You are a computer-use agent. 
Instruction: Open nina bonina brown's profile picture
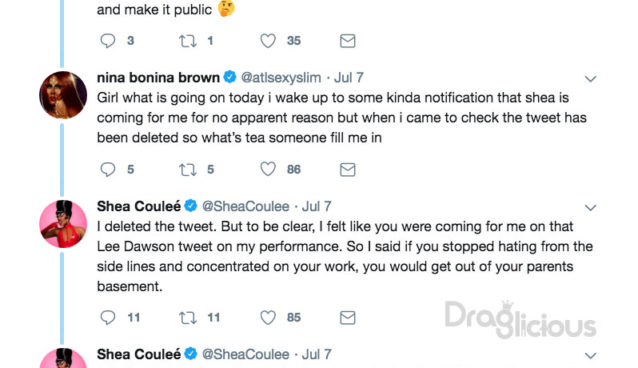[63, 95]
